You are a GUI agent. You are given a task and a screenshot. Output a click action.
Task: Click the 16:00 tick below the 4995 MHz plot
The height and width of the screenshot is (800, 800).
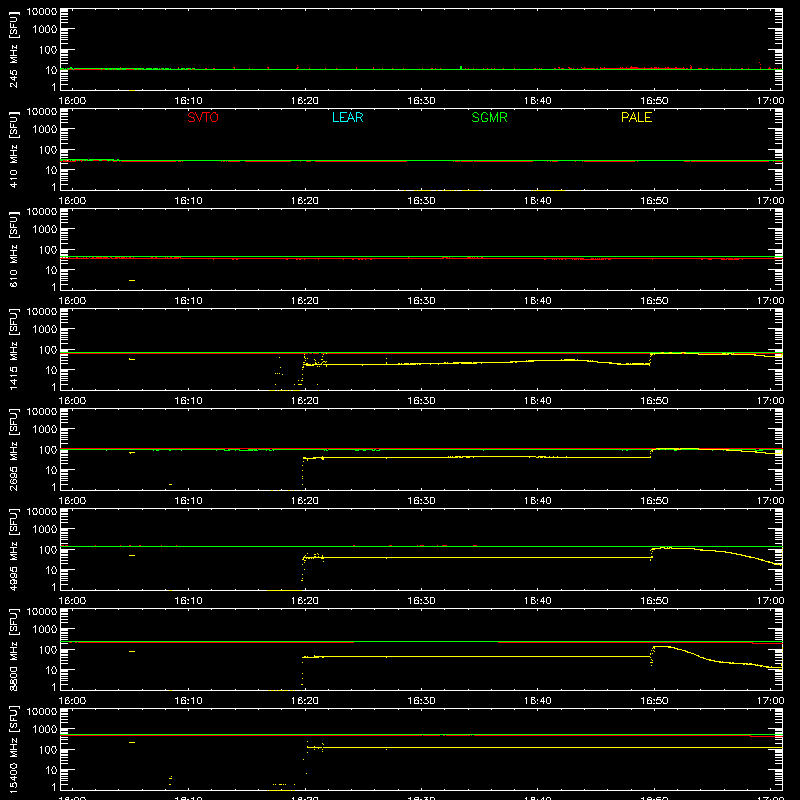pyautogui.click(x=72, y=601)
